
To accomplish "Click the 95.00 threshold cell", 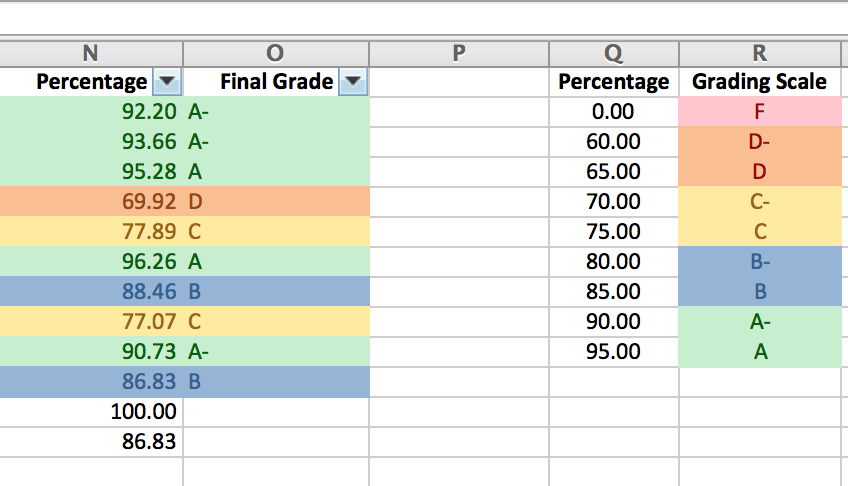I will coord(613,352).
